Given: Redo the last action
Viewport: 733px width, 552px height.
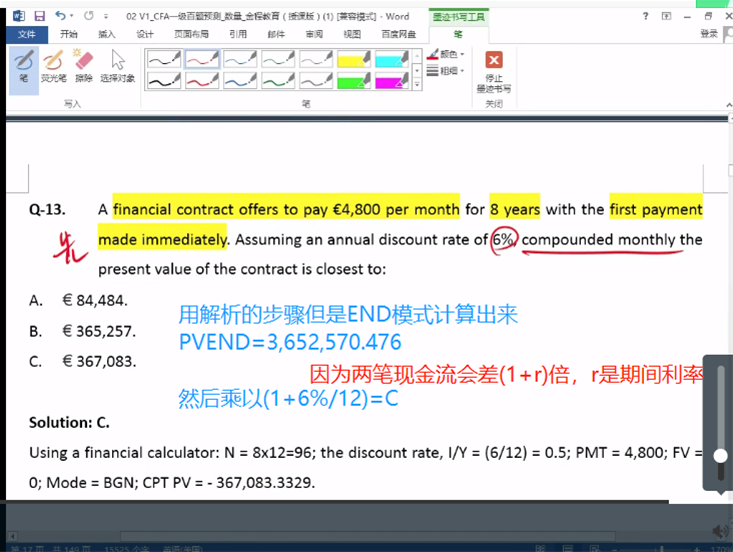Looking at the screenshot, I should (x=88, y=16).
